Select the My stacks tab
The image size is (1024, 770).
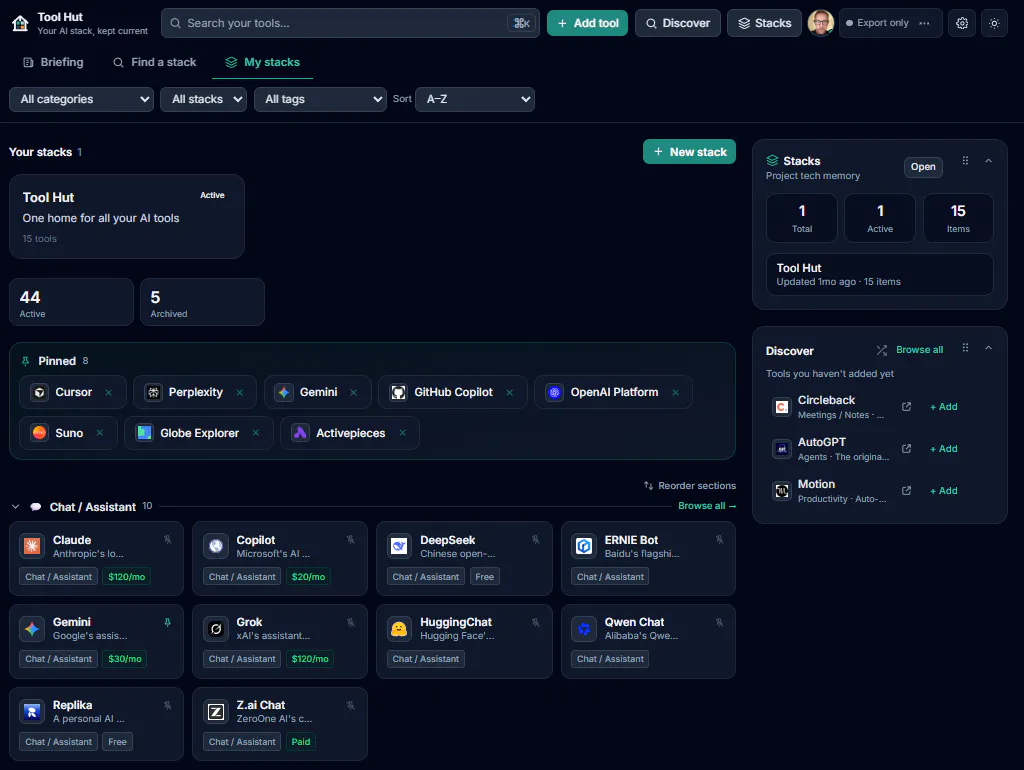click(263, 62)
